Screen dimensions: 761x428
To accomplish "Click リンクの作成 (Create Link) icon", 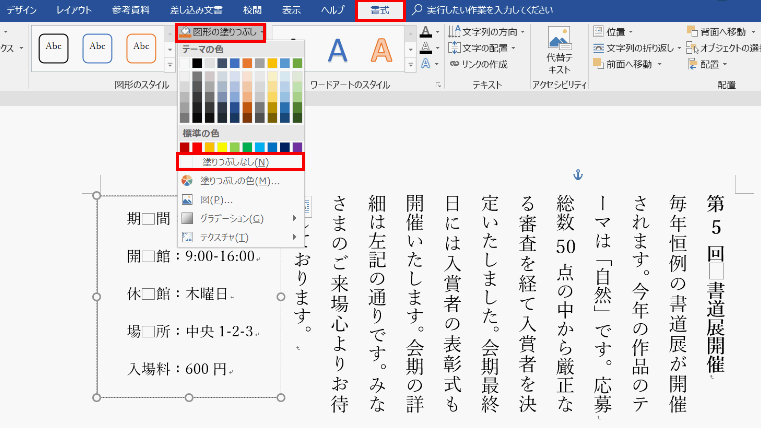I will click(x=480, y=65).
